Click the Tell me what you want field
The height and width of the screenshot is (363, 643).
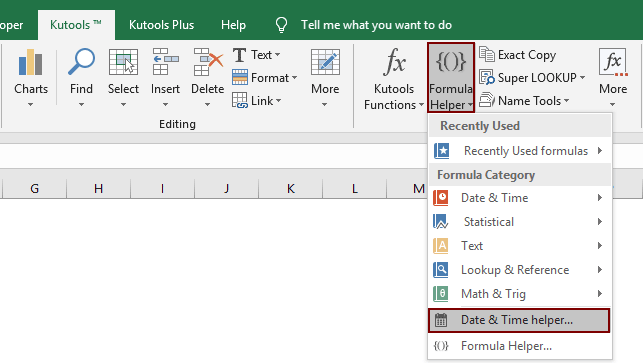pyautogui.click(x=376, y=25)
